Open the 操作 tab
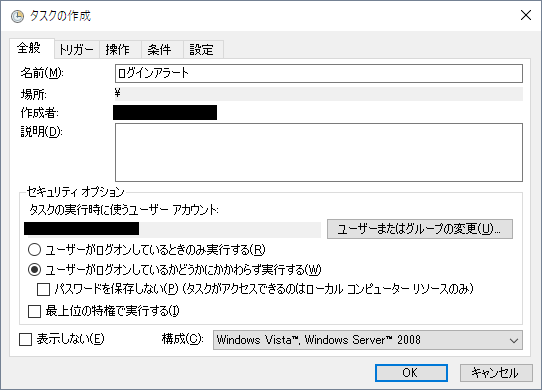542x390 pixels. 120,49
